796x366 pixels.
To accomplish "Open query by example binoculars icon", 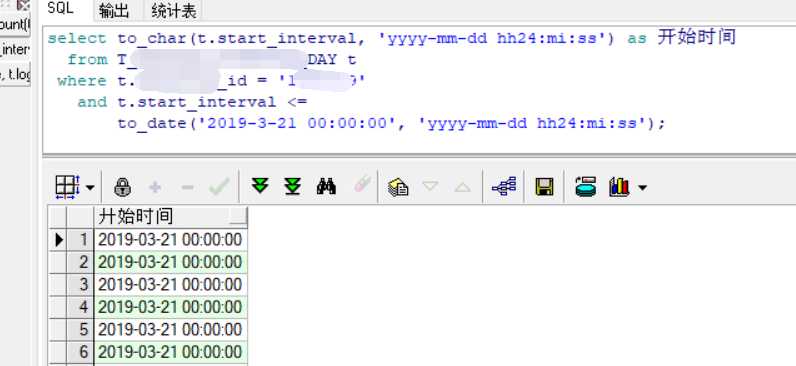I will [x=326, y=186].
